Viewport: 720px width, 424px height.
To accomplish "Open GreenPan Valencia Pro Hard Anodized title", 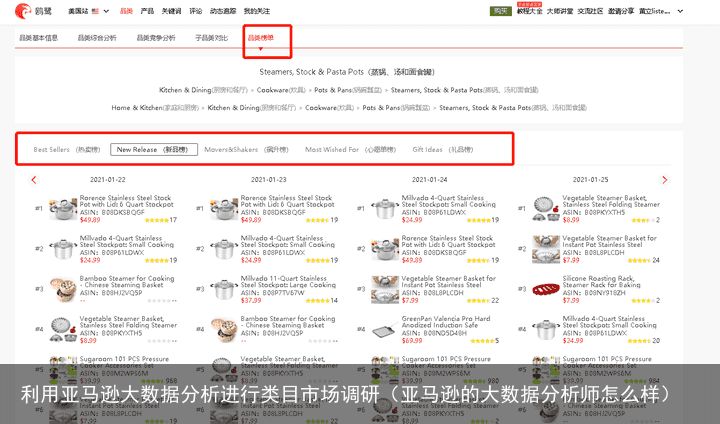I will tap(446, 322).
